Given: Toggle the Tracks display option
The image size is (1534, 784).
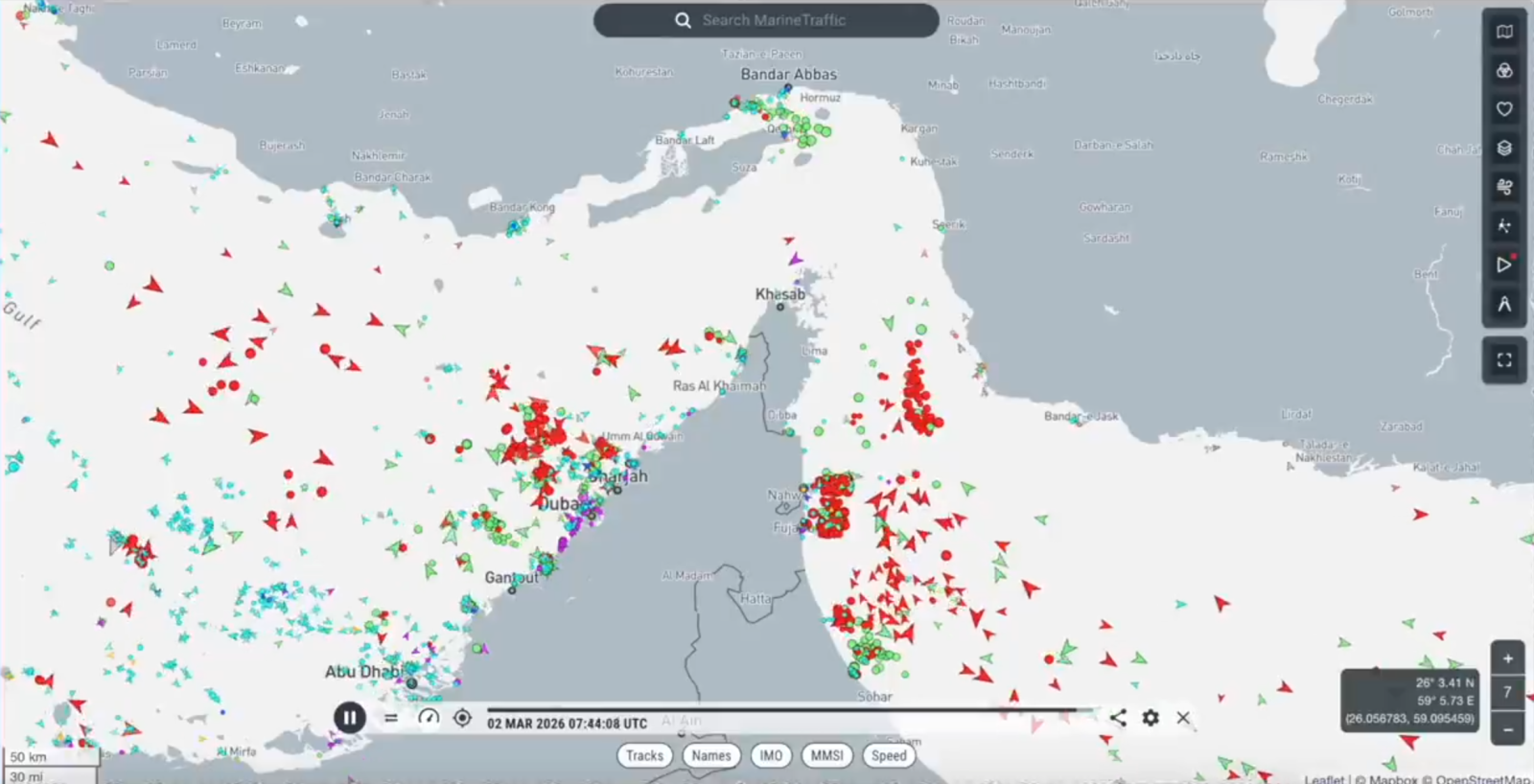Looking at the screenshot, I should tap(644, 755).
